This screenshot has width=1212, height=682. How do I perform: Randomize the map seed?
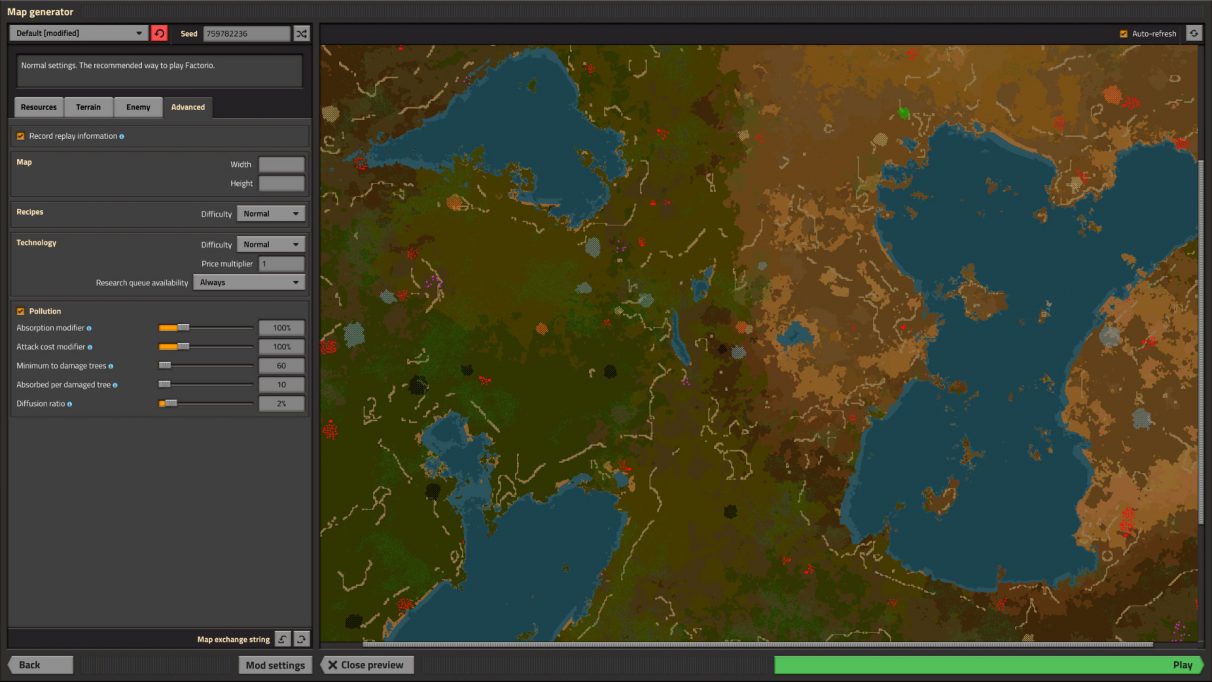[x=302, y=33]
